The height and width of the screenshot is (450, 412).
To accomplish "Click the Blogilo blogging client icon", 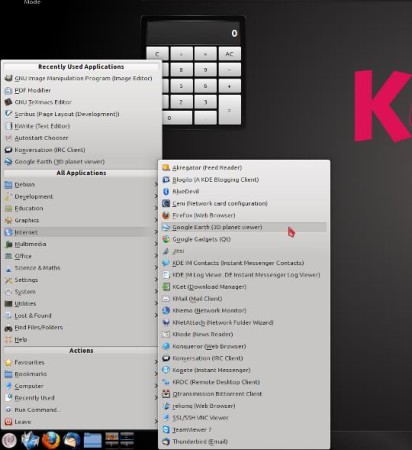I will 166,179.
